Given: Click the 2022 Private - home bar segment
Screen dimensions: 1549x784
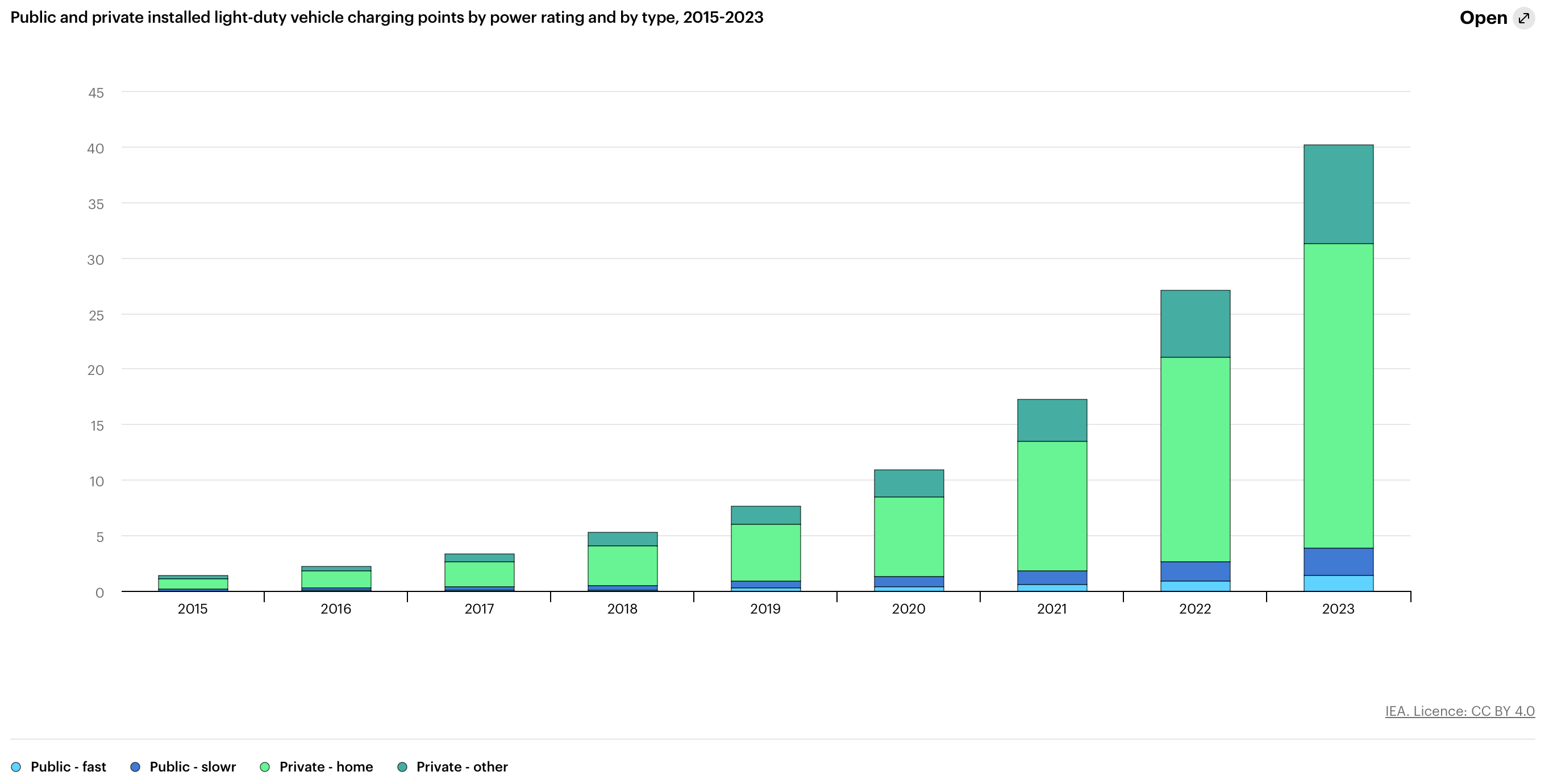Looking at the screenshot, I should pyautogui.click(x=1195, y=460).
